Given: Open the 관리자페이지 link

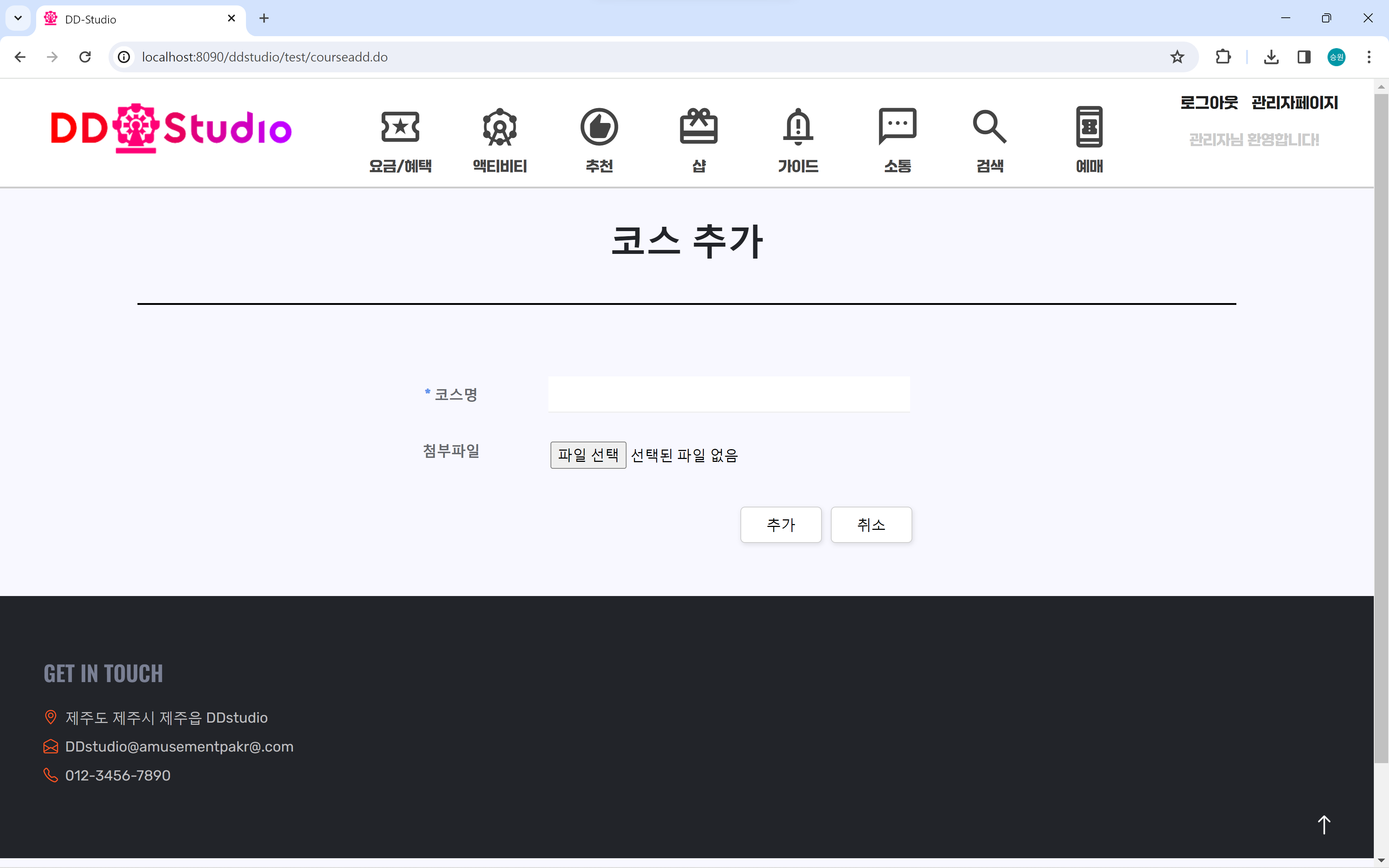Looking at the screenshot, I should click(x=1294, y=103).
